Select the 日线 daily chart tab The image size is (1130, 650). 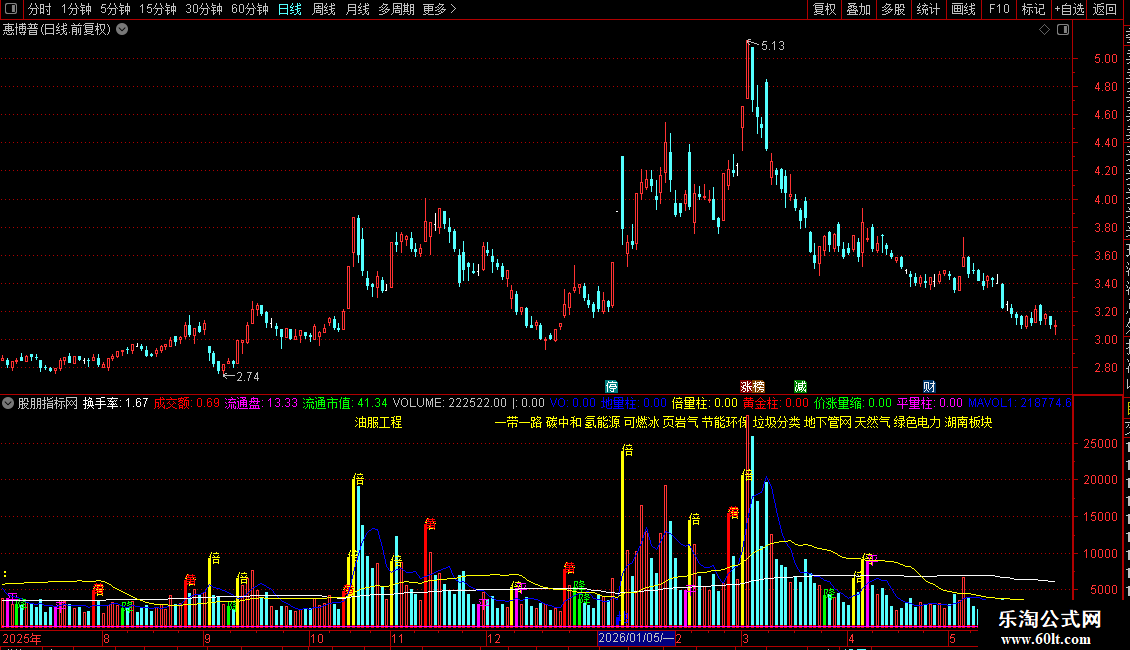point(290,9)
